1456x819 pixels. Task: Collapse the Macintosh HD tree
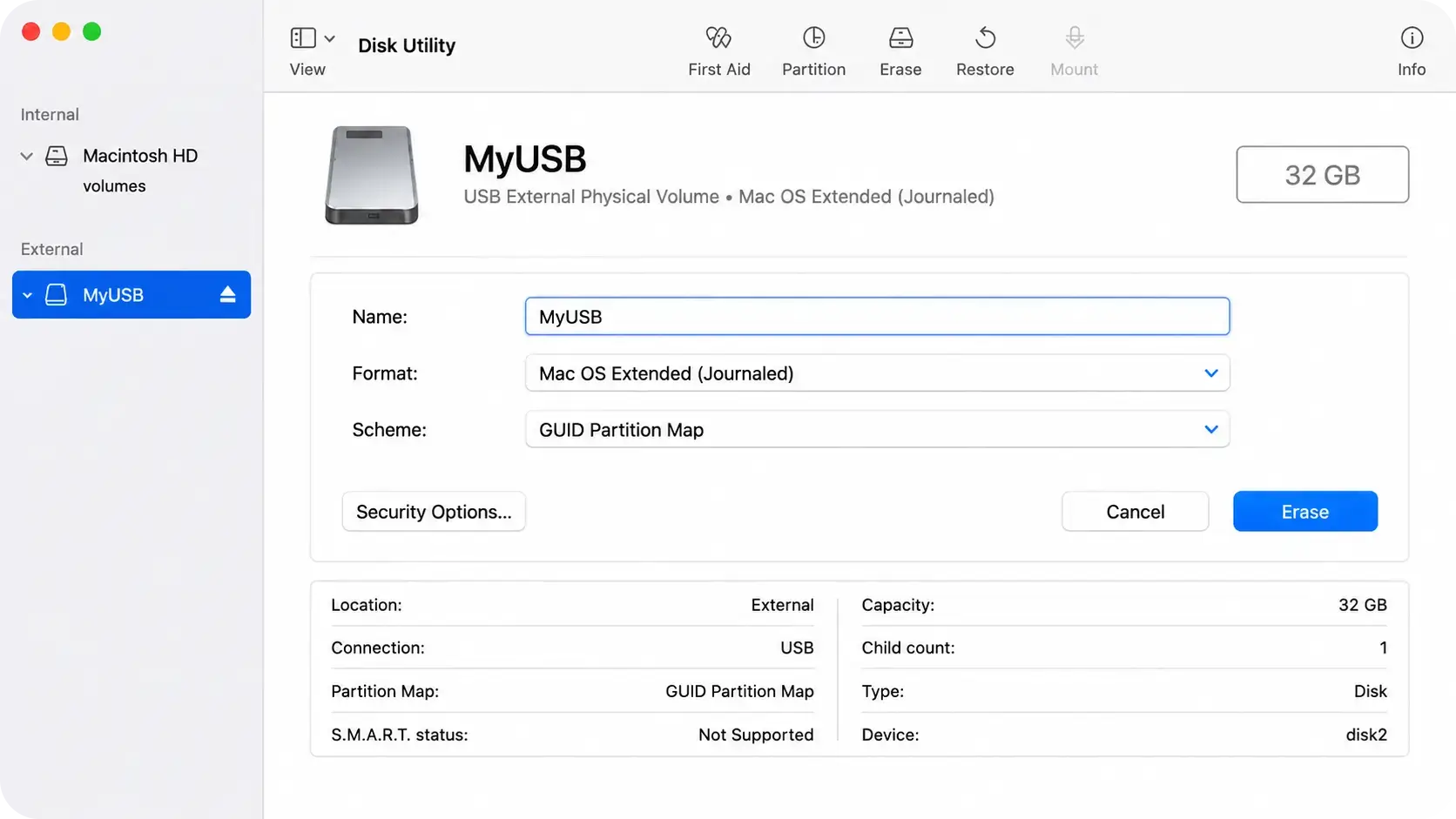coord(27,156)
